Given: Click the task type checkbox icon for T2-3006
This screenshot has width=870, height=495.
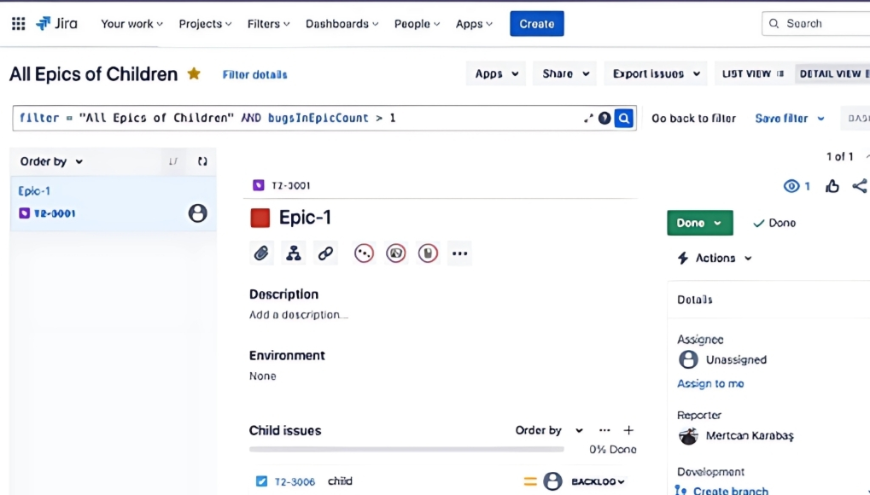Looking at the screenshot, I should [x=261, y=481].
